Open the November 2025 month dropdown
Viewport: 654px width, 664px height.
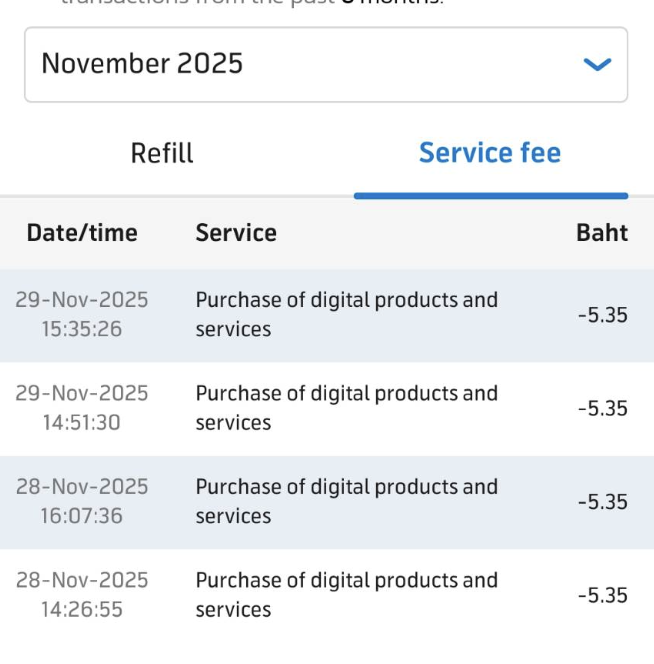click(325, 64)
